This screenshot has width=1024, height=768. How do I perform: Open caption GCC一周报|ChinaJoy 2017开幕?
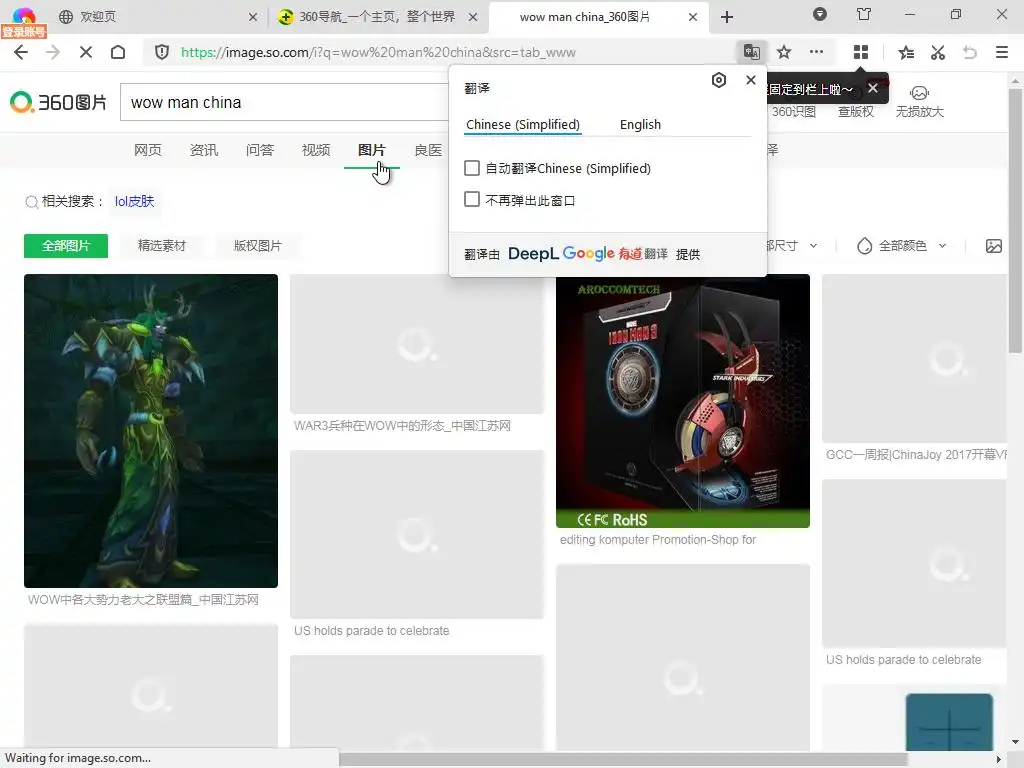point(916,455)
